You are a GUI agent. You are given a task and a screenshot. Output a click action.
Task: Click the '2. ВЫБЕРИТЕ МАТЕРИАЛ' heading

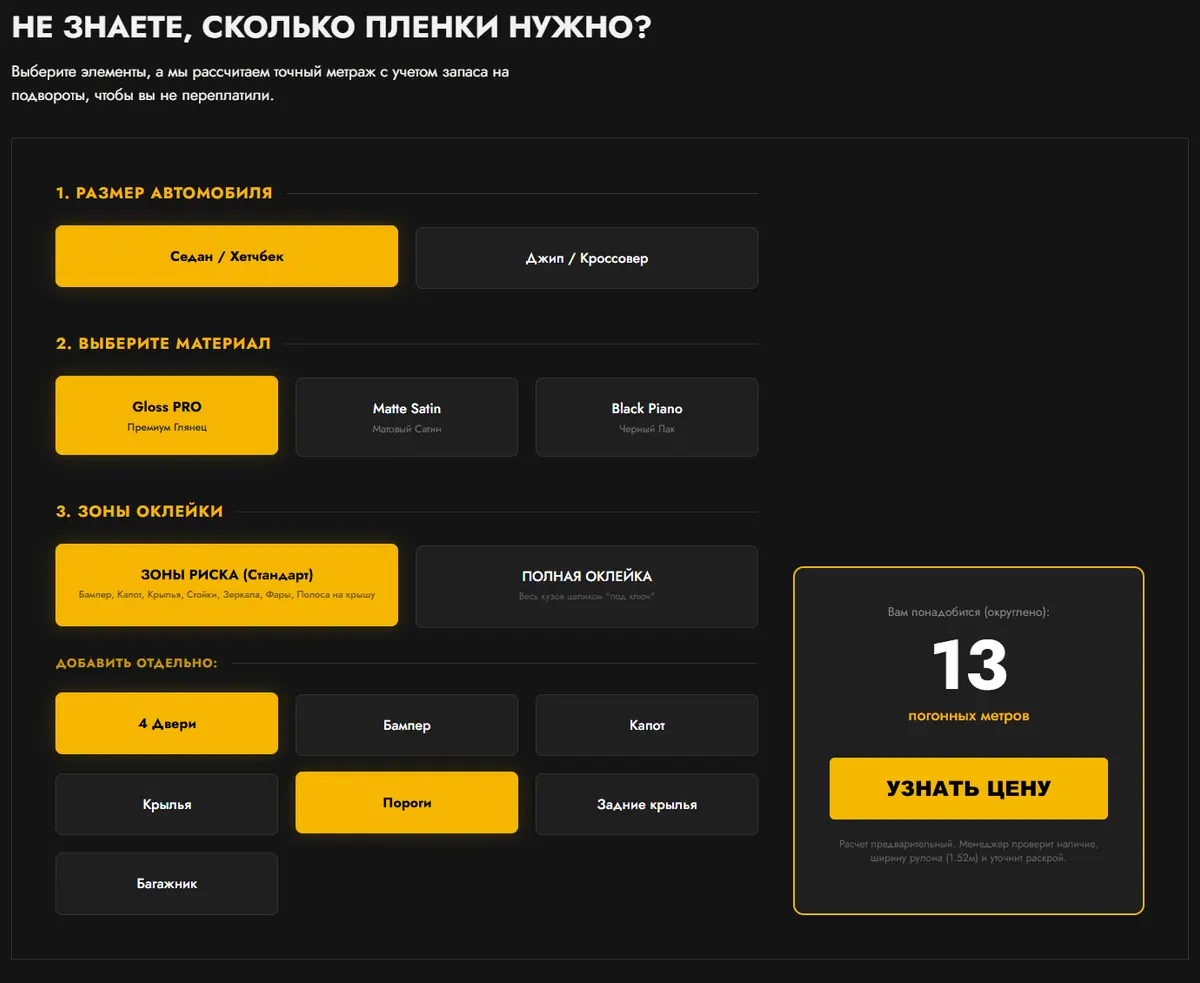pyautogui.click(x=163, y=344)
